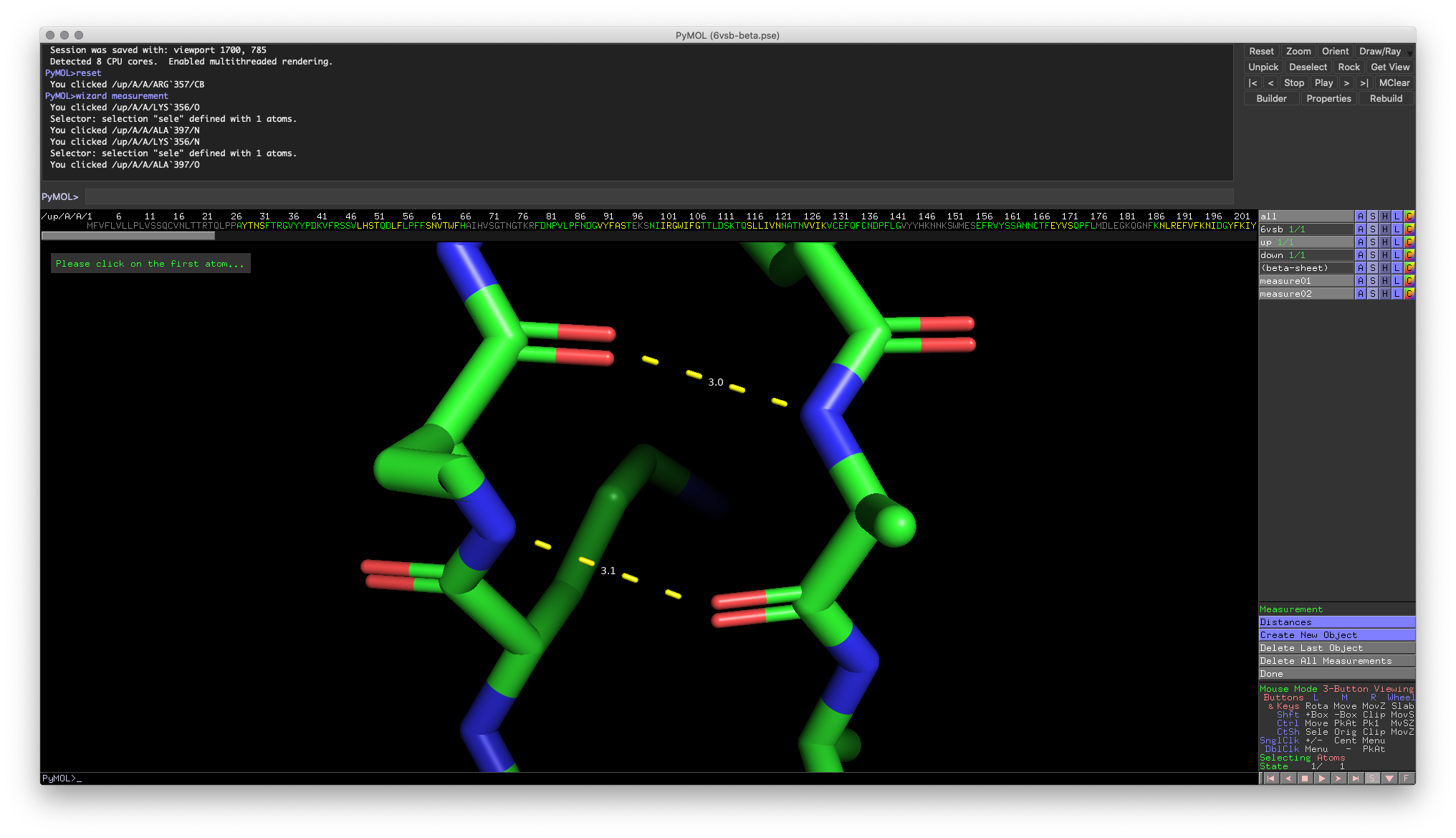Click the Unpick button

point(1263,67)
